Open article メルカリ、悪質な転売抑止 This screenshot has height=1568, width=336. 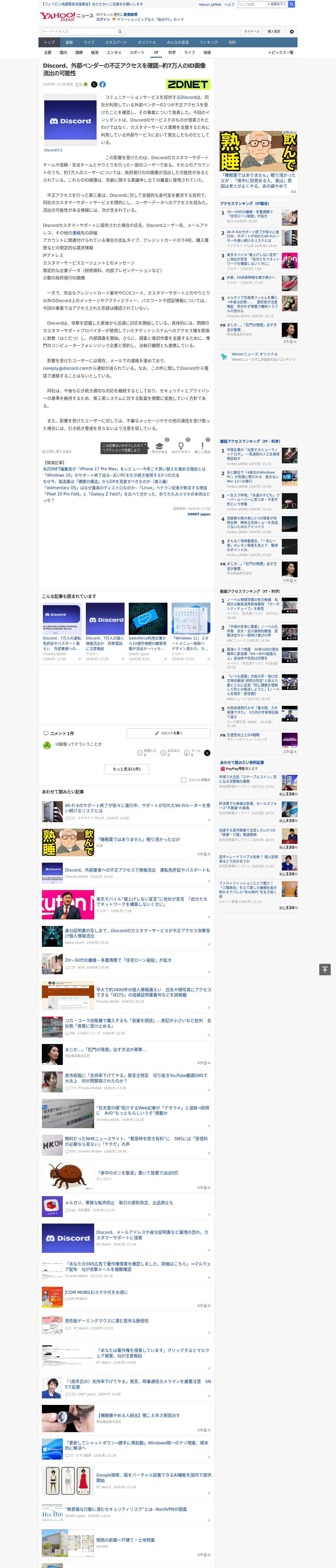(119, 1203)
